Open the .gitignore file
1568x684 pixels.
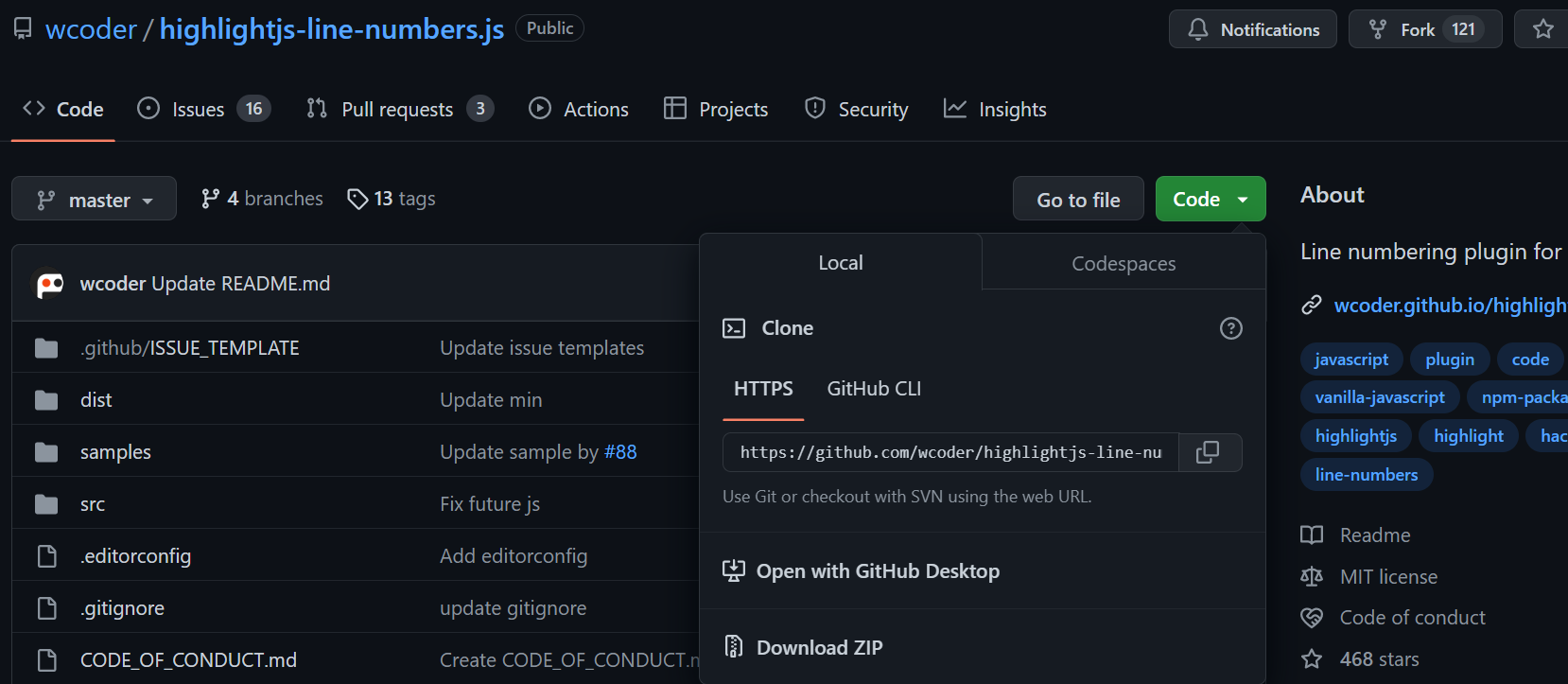coord(122,608)
